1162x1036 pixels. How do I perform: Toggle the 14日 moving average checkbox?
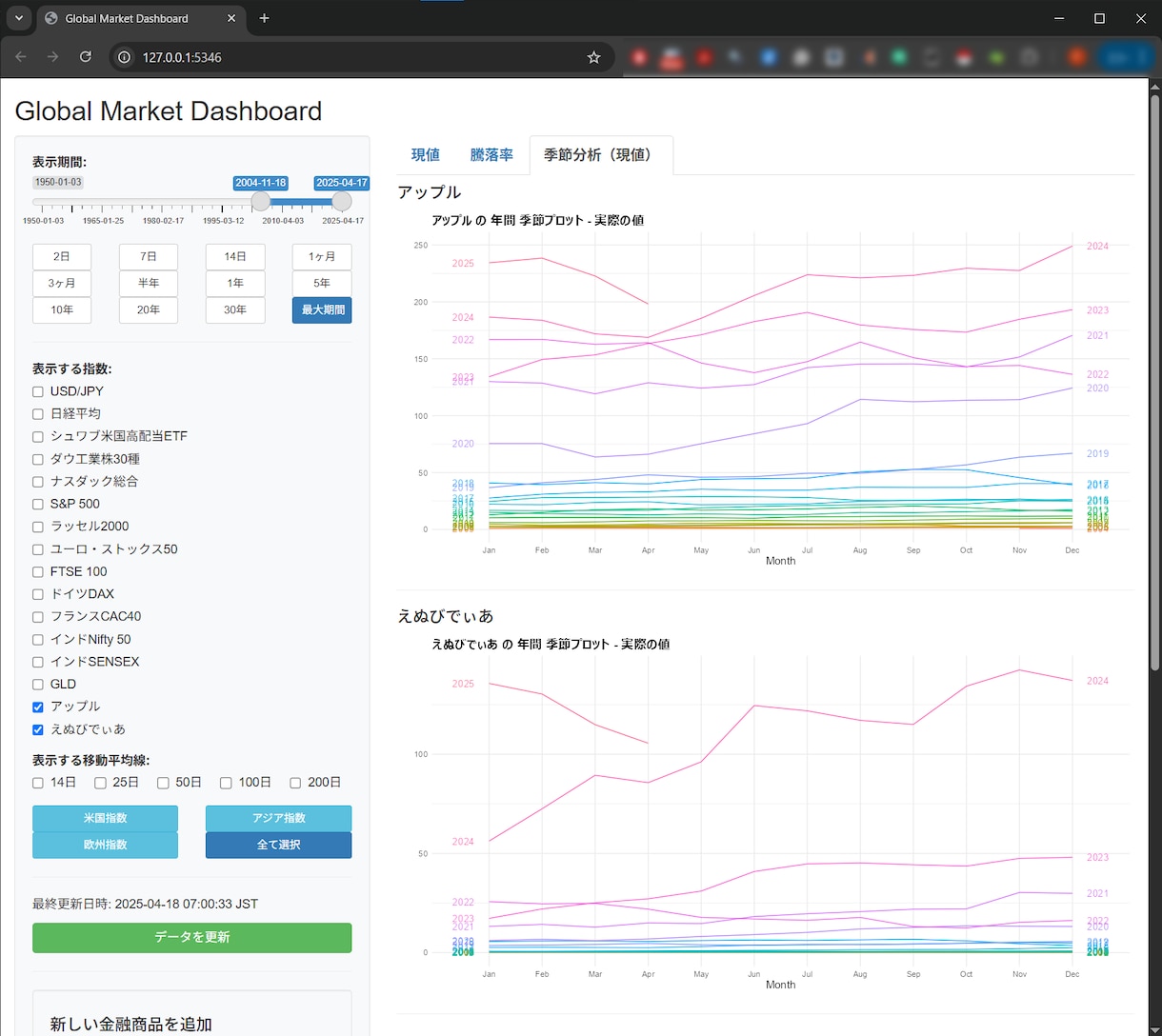[38, 783]
